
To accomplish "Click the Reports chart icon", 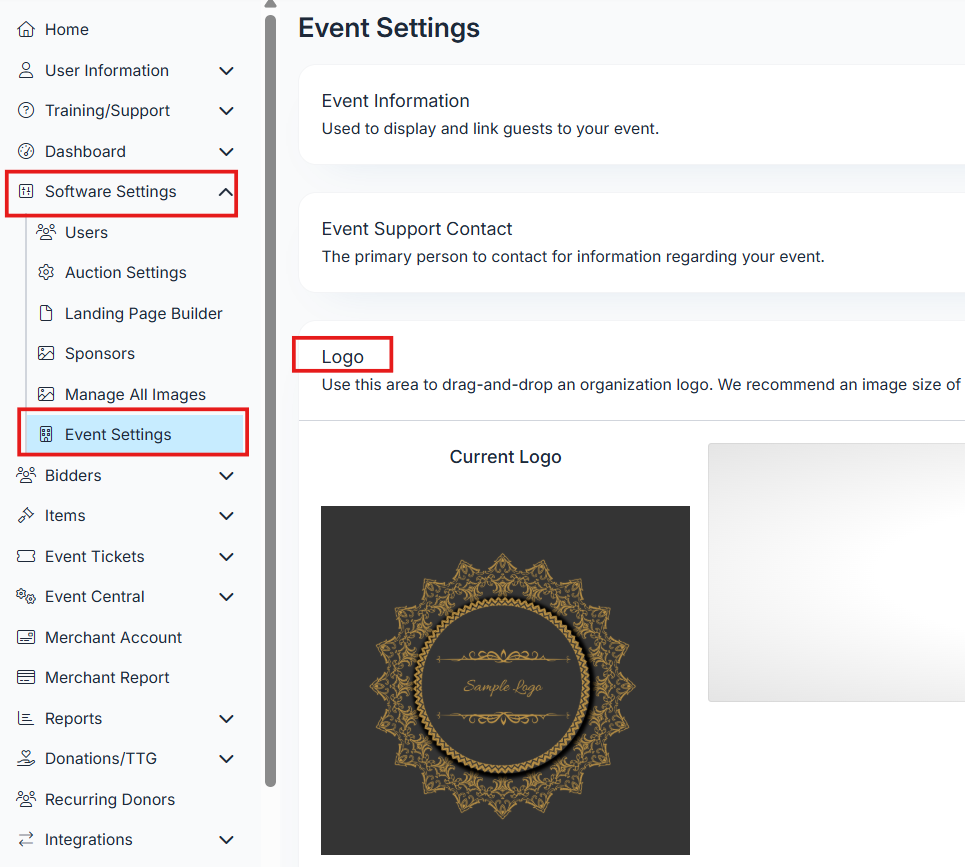I will click(x=26, y=718).
